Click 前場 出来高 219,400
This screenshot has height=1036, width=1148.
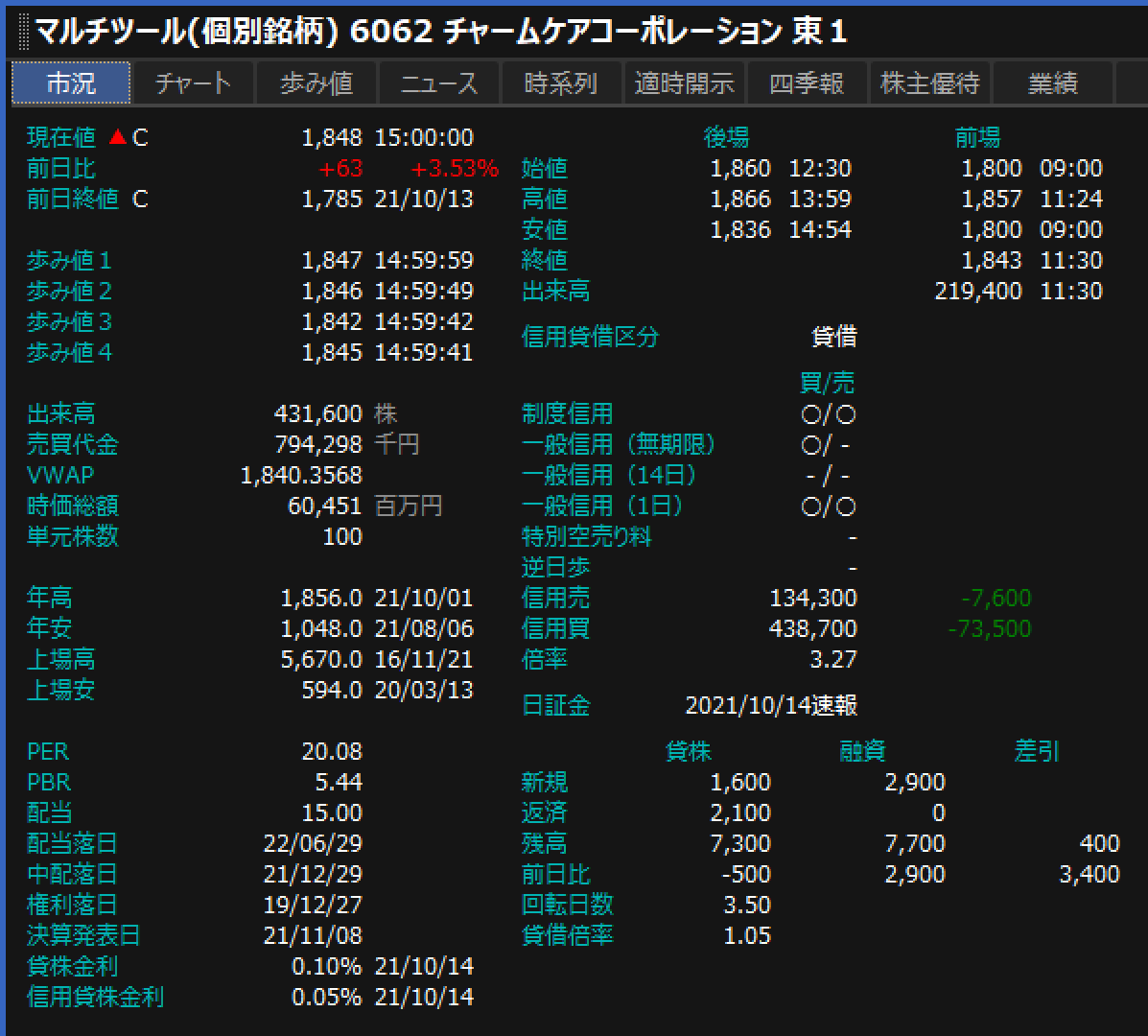pyautogui.click(x=978, y=292)
